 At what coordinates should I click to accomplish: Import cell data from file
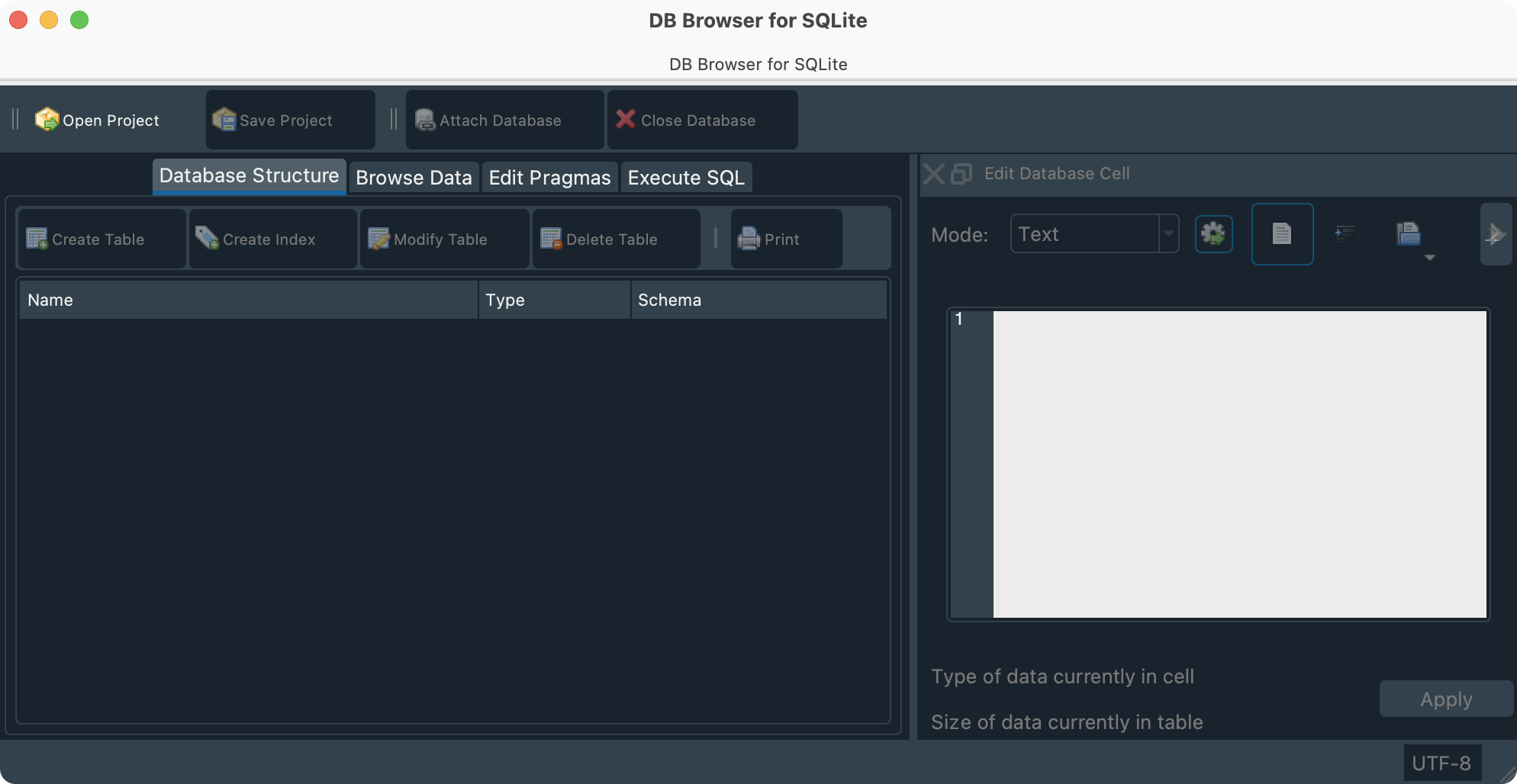click(x=1409, y=233)
